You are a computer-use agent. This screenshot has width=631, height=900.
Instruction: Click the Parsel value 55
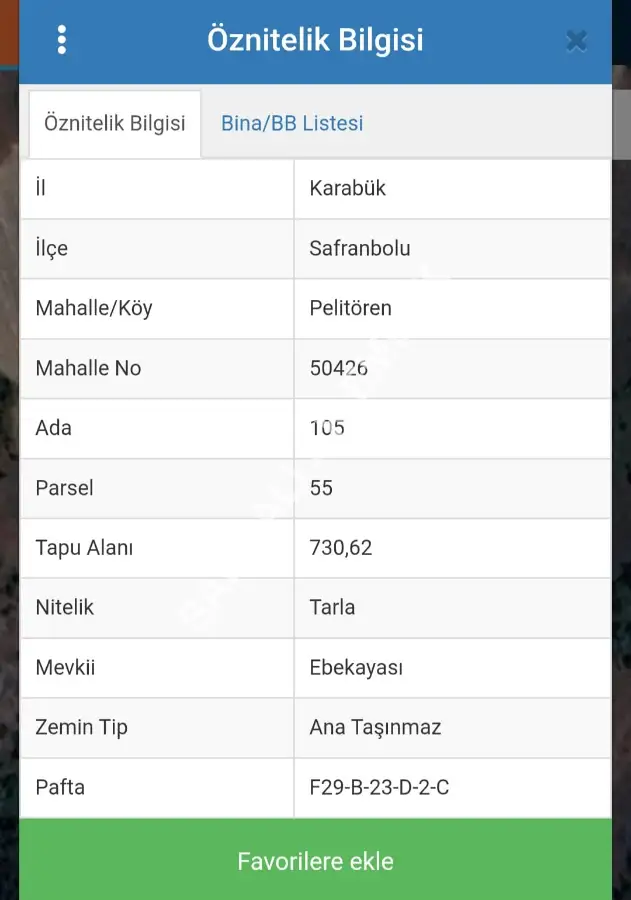[x=321, y=488]
